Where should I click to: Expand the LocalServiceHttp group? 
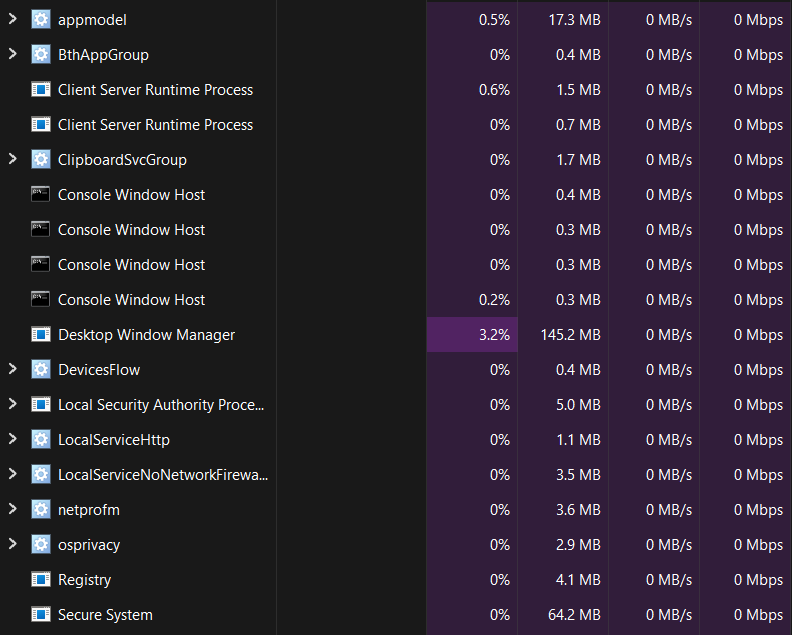tap(13, 440)
